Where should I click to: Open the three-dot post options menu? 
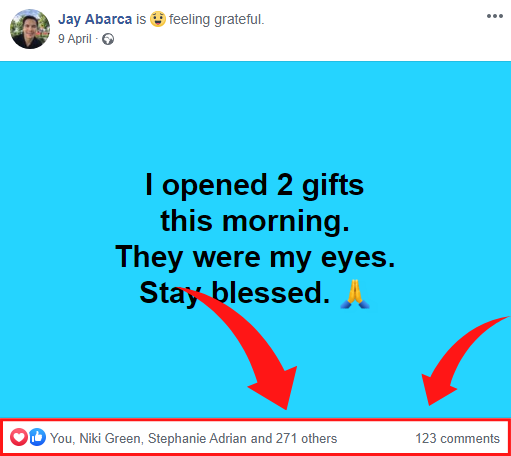[495, 16]
